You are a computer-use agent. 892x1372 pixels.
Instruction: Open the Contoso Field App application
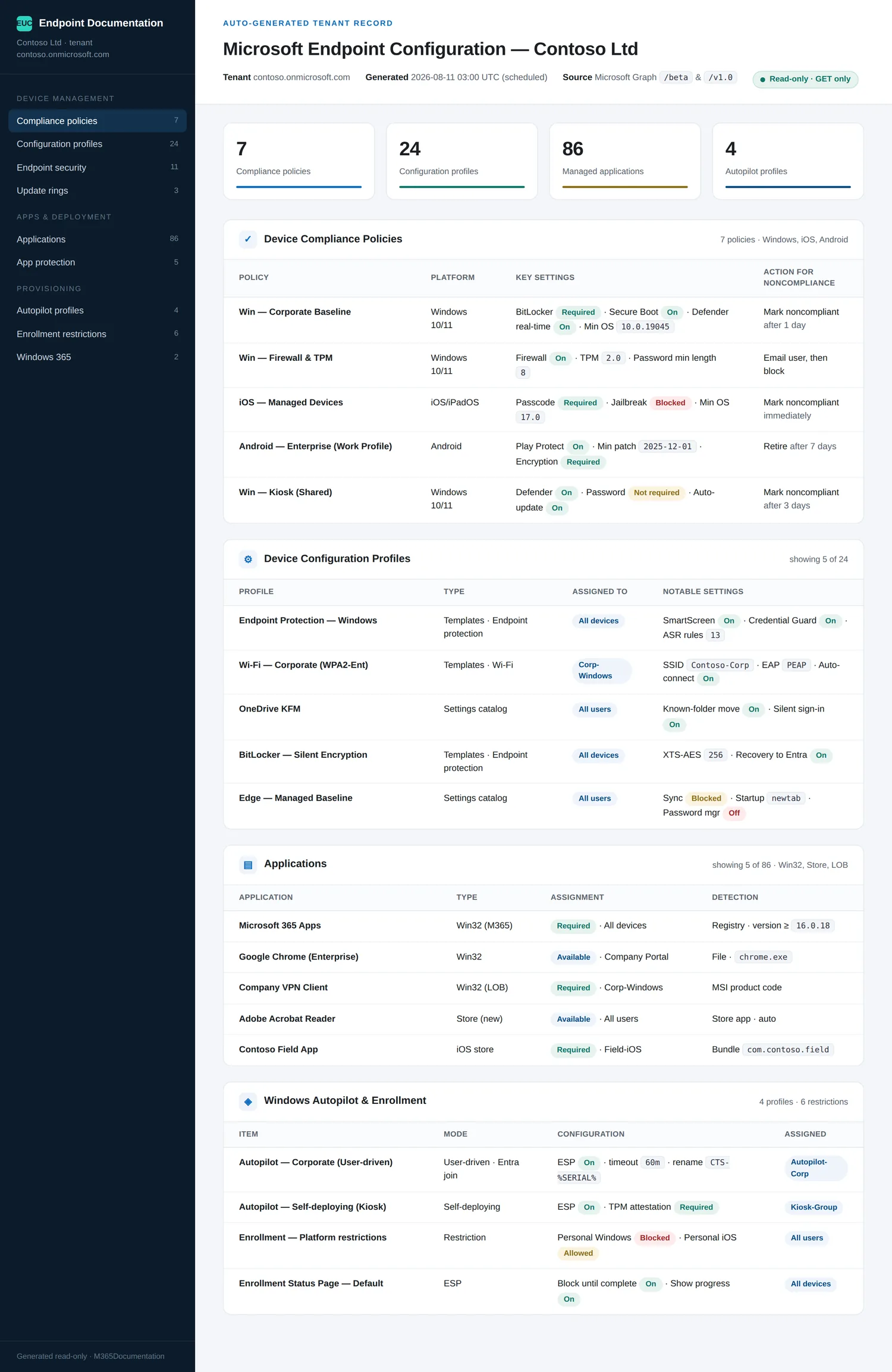pos(278,1049)
